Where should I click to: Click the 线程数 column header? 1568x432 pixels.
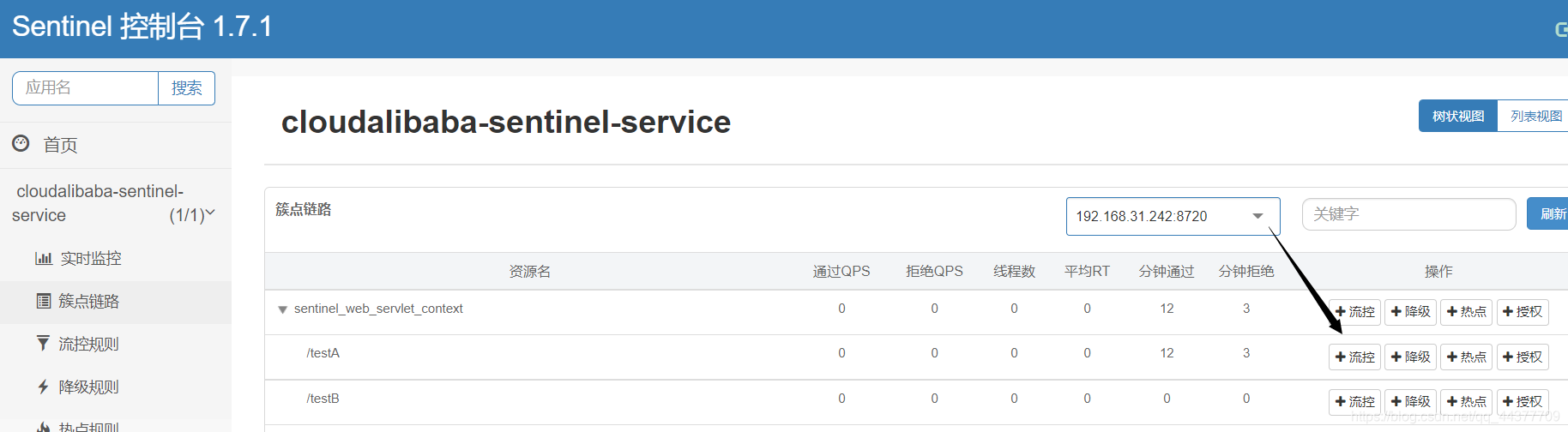(1014, 272)
